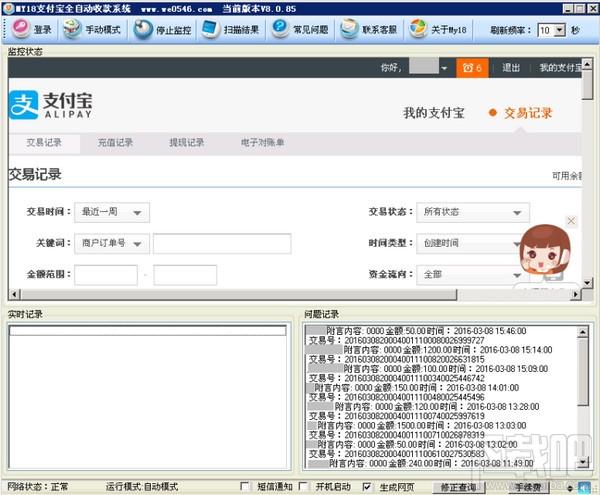The width and height of the screenshot is (600, 495).
Task: Click 问题记录 list scroll-down arrow
Action: pos(582,462)
